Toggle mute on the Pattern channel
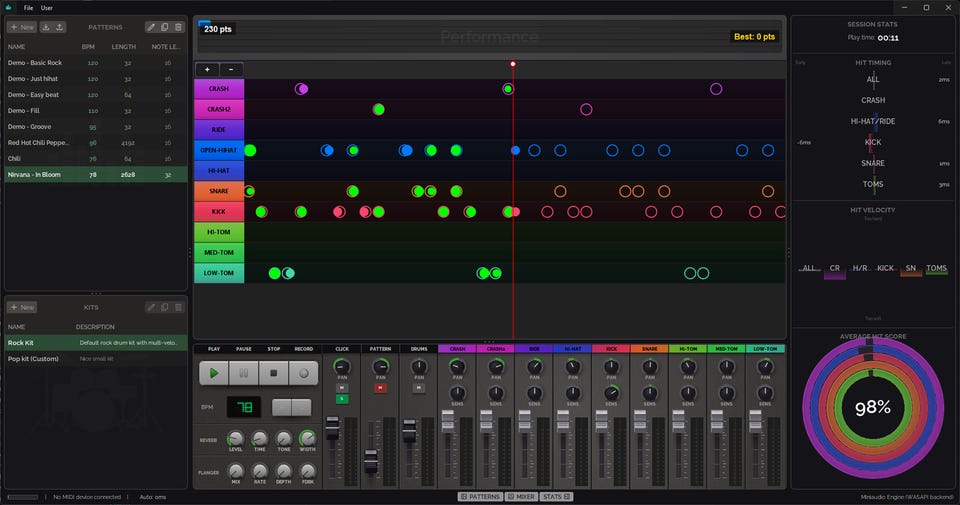 380,387
